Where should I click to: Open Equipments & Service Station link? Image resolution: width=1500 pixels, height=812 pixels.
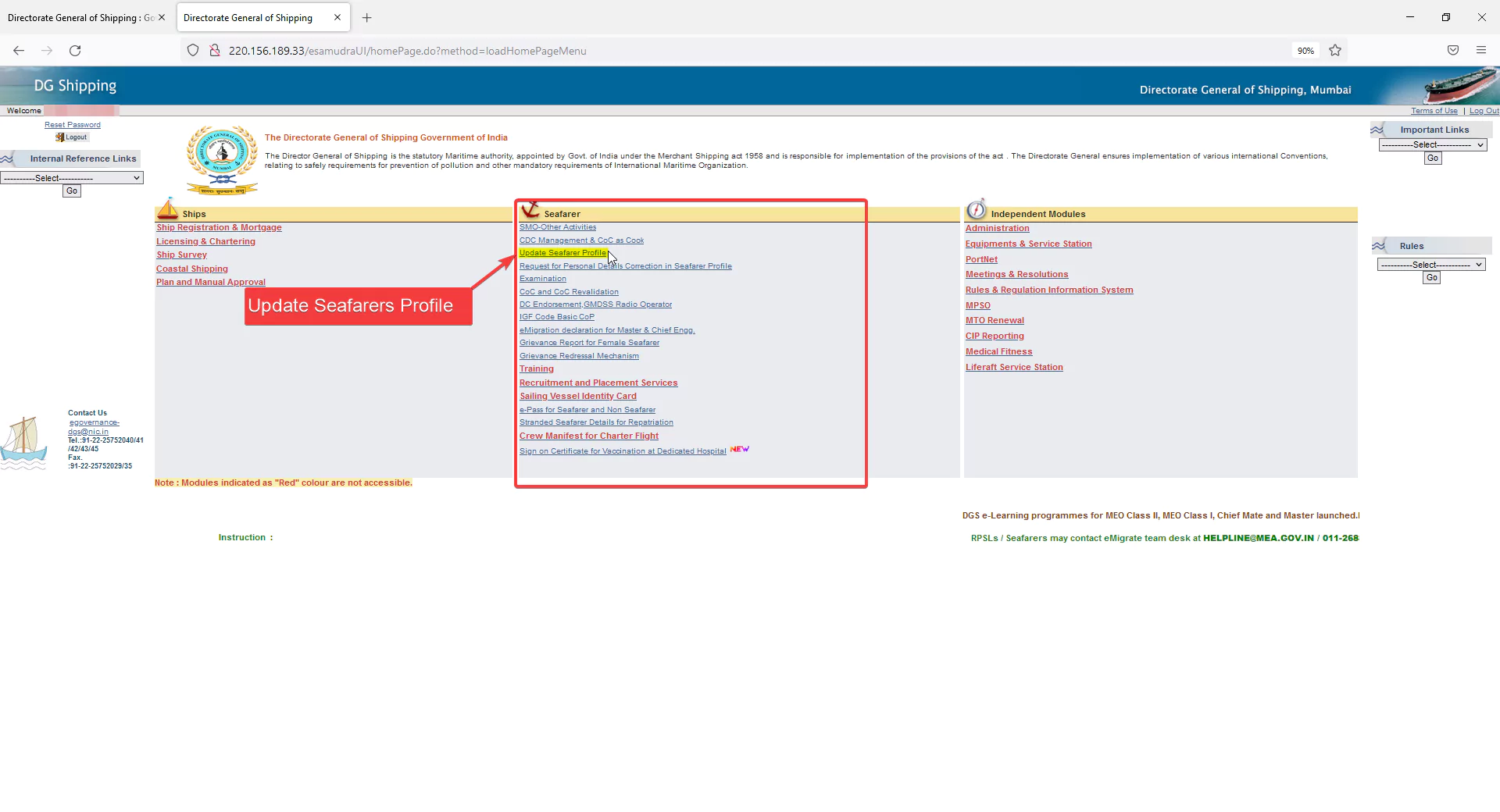pyautogui.click(x=1028, y=244)
